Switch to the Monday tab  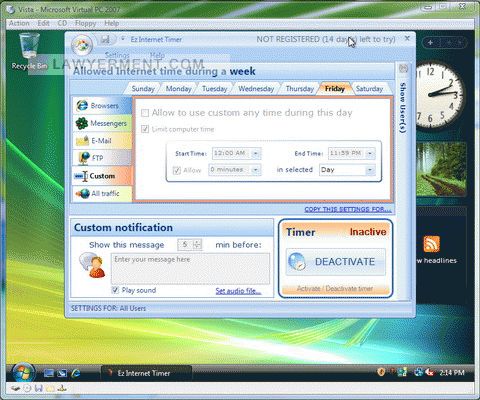[x=179, y=89]
